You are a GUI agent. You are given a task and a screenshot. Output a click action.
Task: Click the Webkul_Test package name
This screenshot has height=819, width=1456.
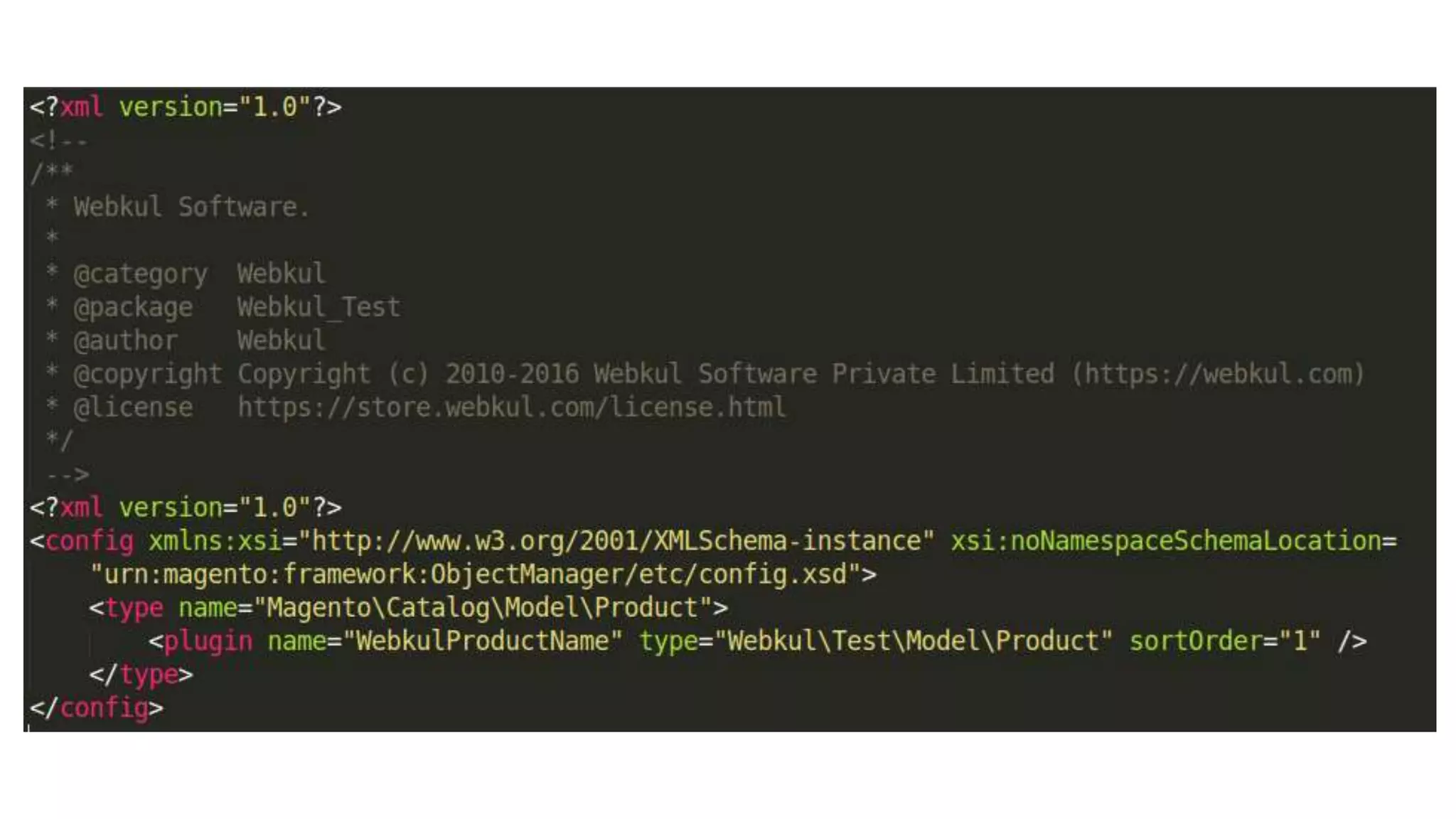[318, 307]
